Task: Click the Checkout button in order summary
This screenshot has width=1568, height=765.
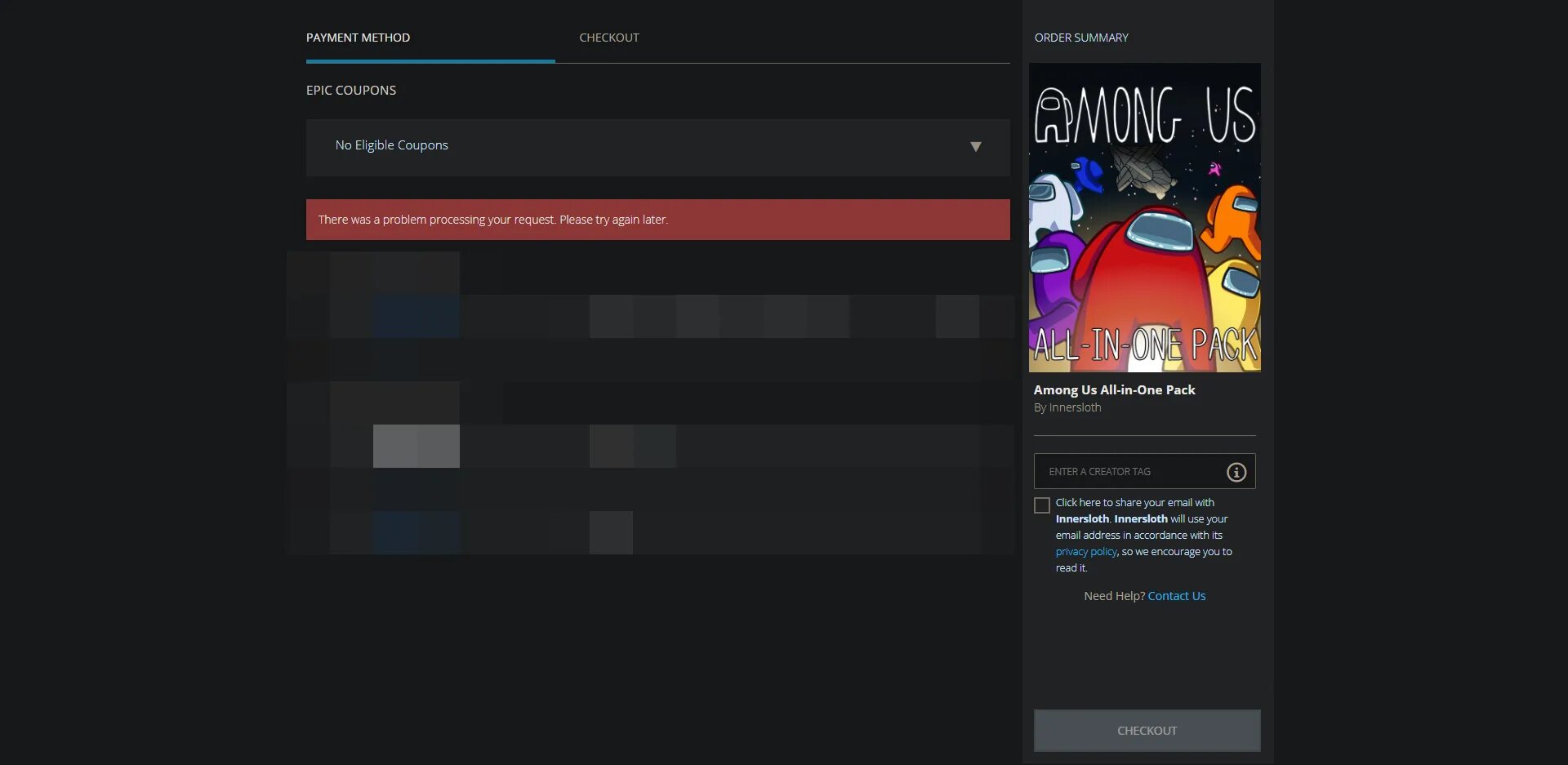Action: [1147, 731]
